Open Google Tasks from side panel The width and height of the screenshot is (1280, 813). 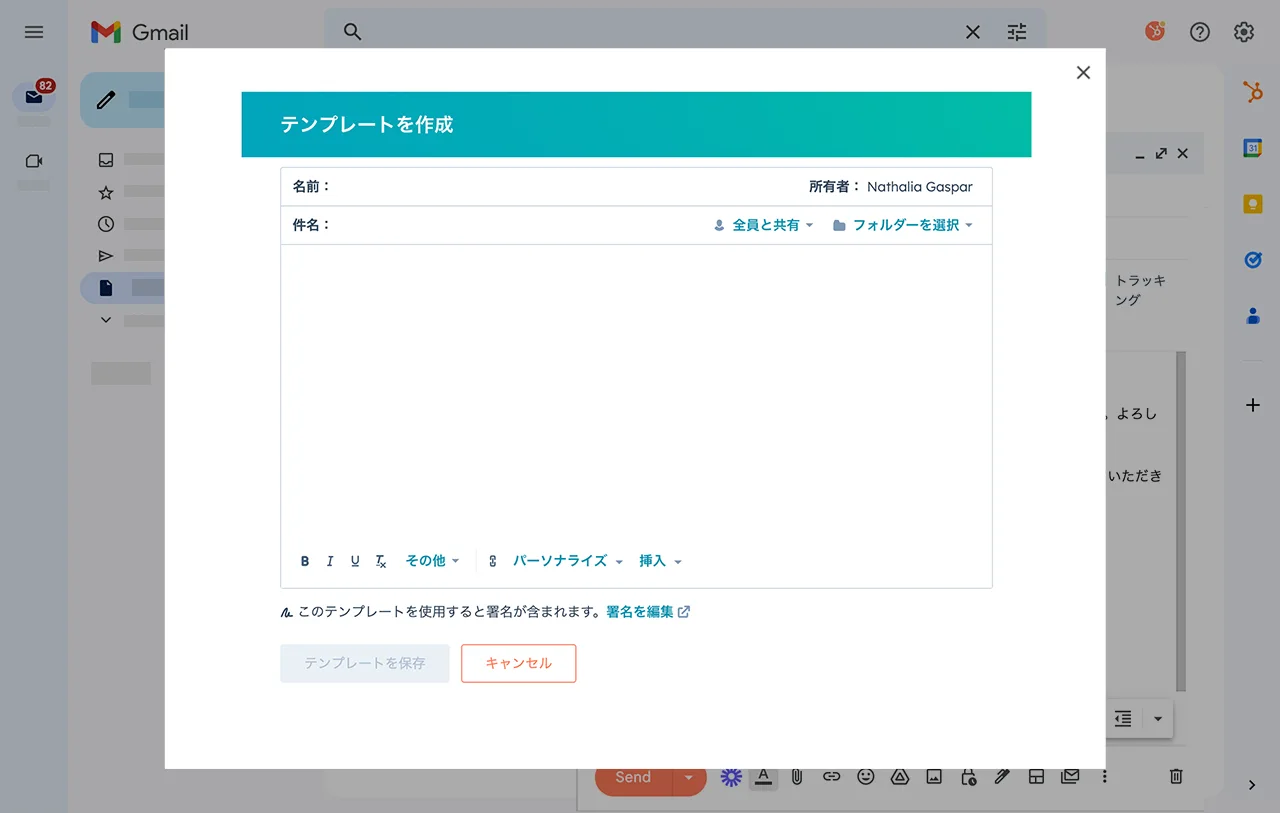(x=1252, y=260)
